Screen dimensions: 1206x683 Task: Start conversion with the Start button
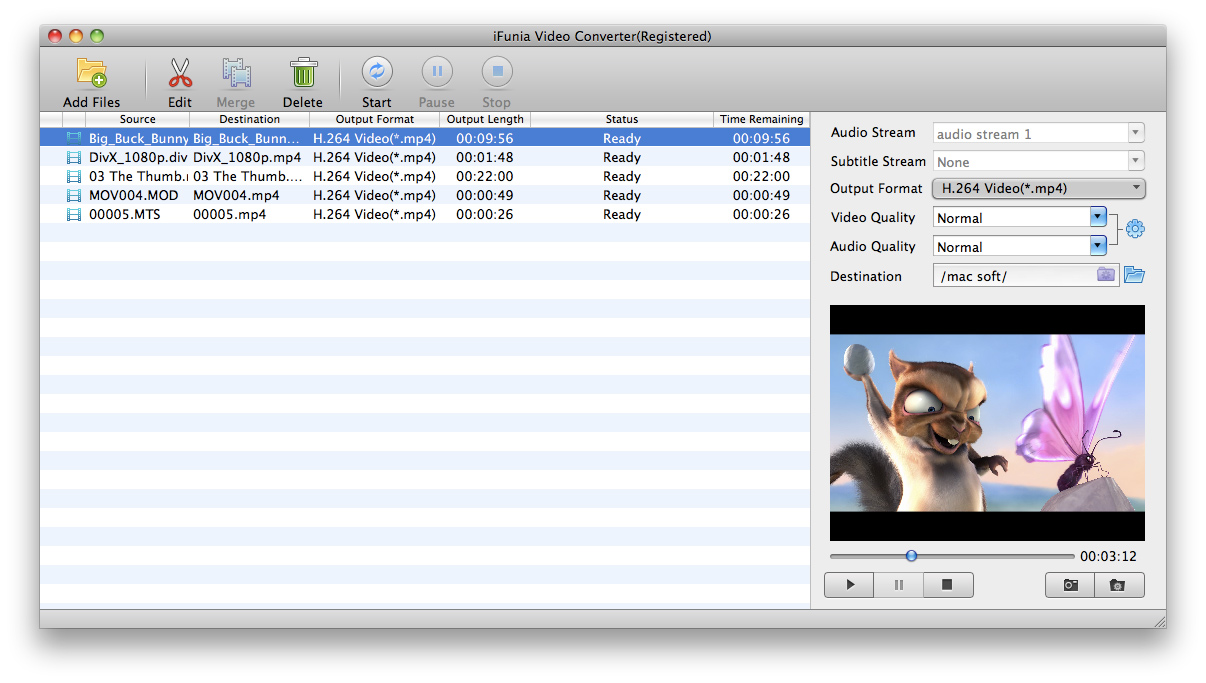click(377, 73)
